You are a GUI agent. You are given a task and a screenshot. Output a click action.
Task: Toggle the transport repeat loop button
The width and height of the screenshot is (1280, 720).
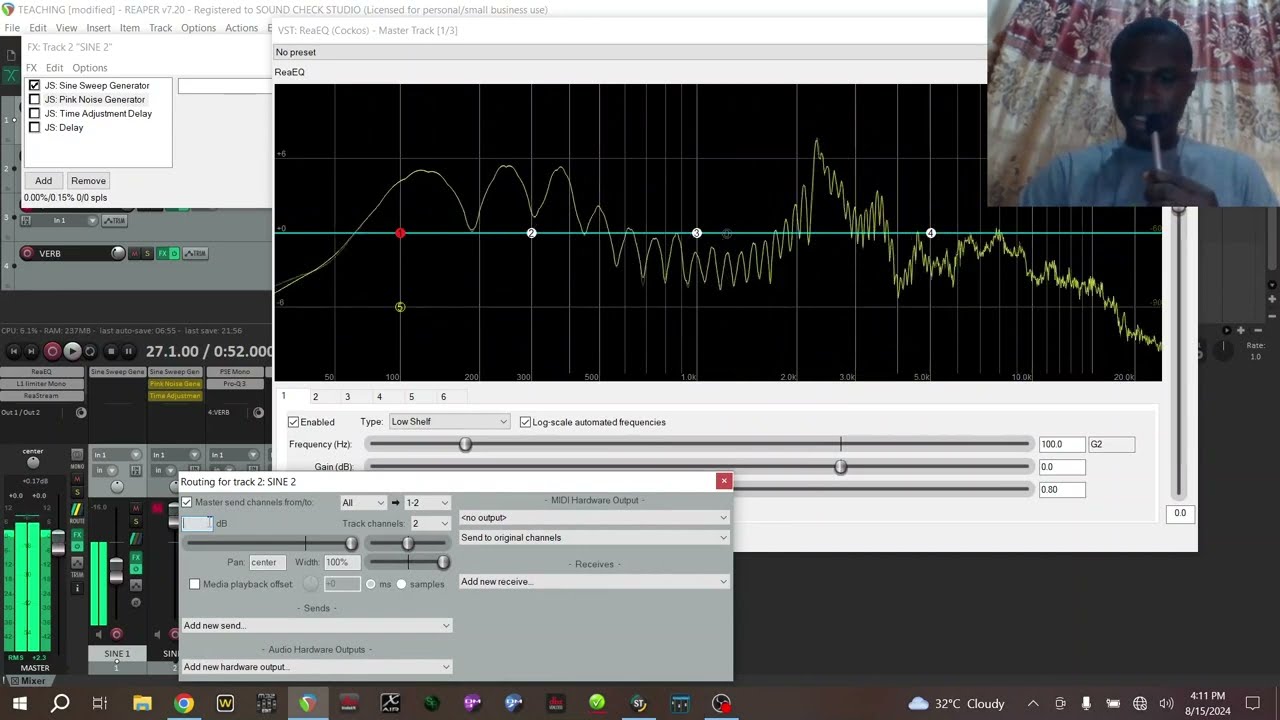90,351
